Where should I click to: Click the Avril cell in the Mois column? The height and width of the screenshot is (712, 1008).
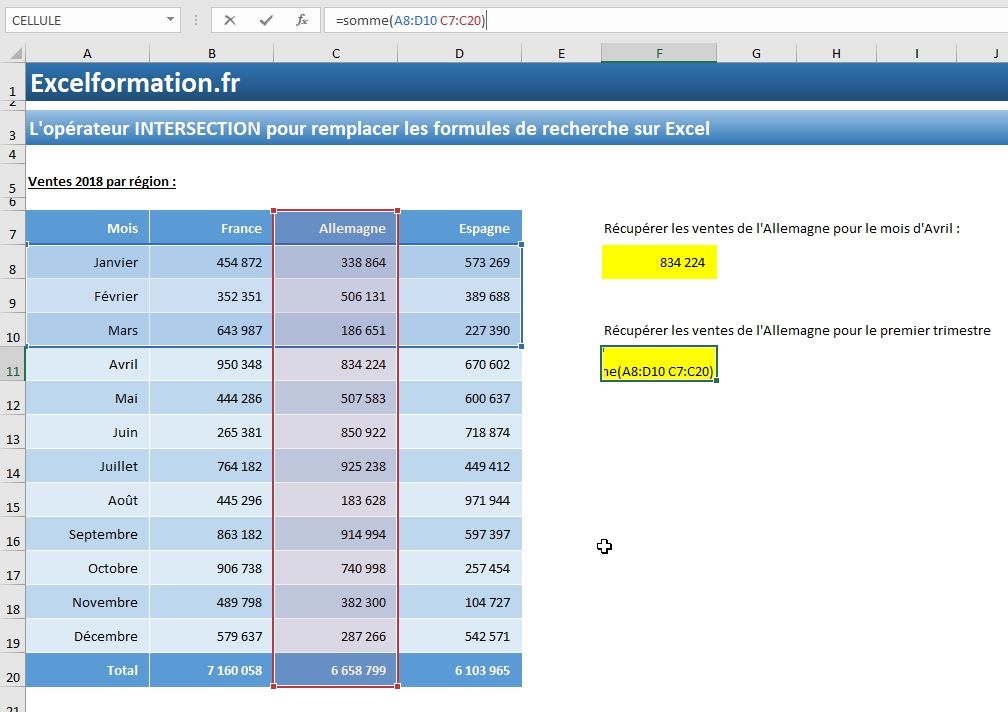pyautogui.click(x=87, y=364)
